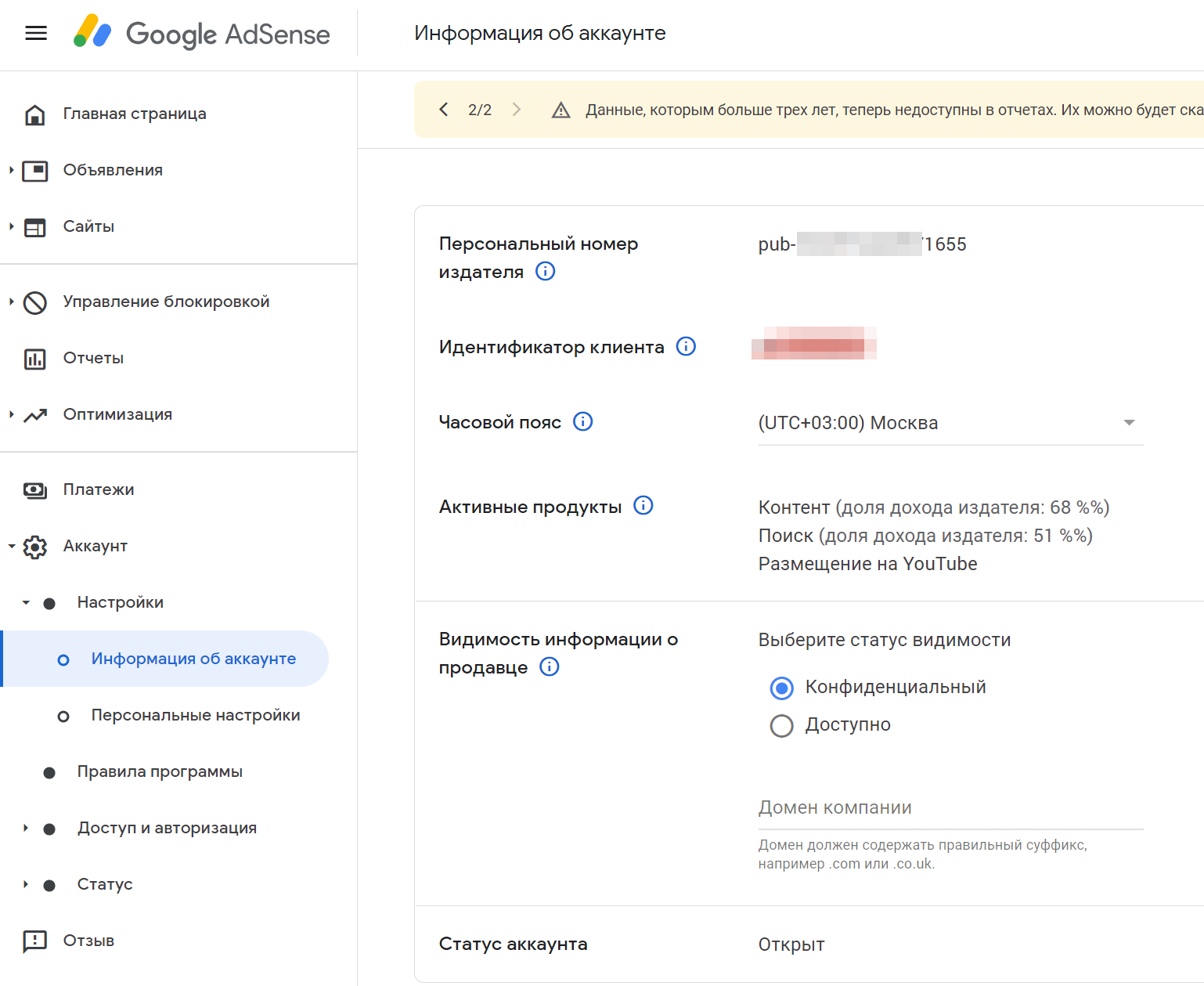Expand the Сайты sidebar section arrow

[x=11, y=226]
